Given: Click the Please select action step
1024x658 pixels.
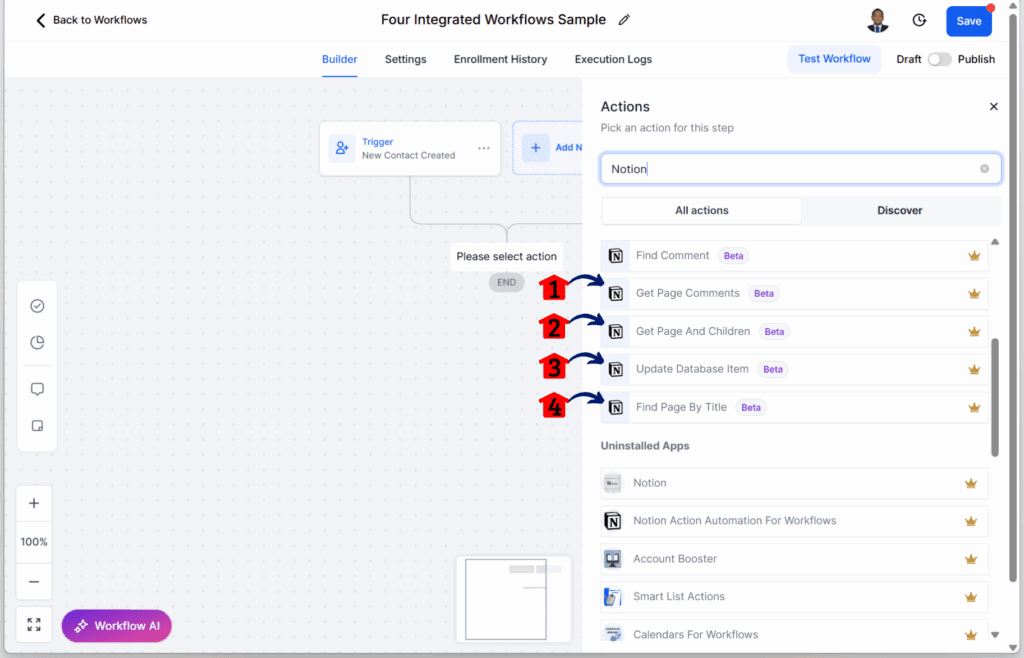Looking at the screenshot, I should pyautogui.click(x=506, y=257).
